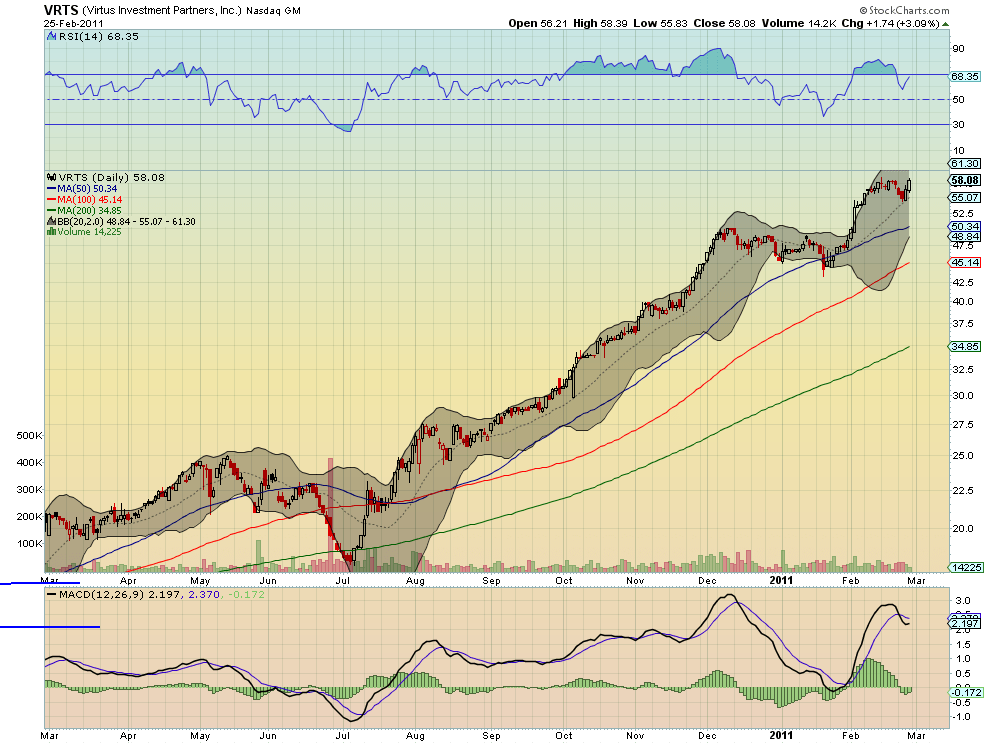Click the RSI area icon beside RSI(14)

[x=52, y=37]
